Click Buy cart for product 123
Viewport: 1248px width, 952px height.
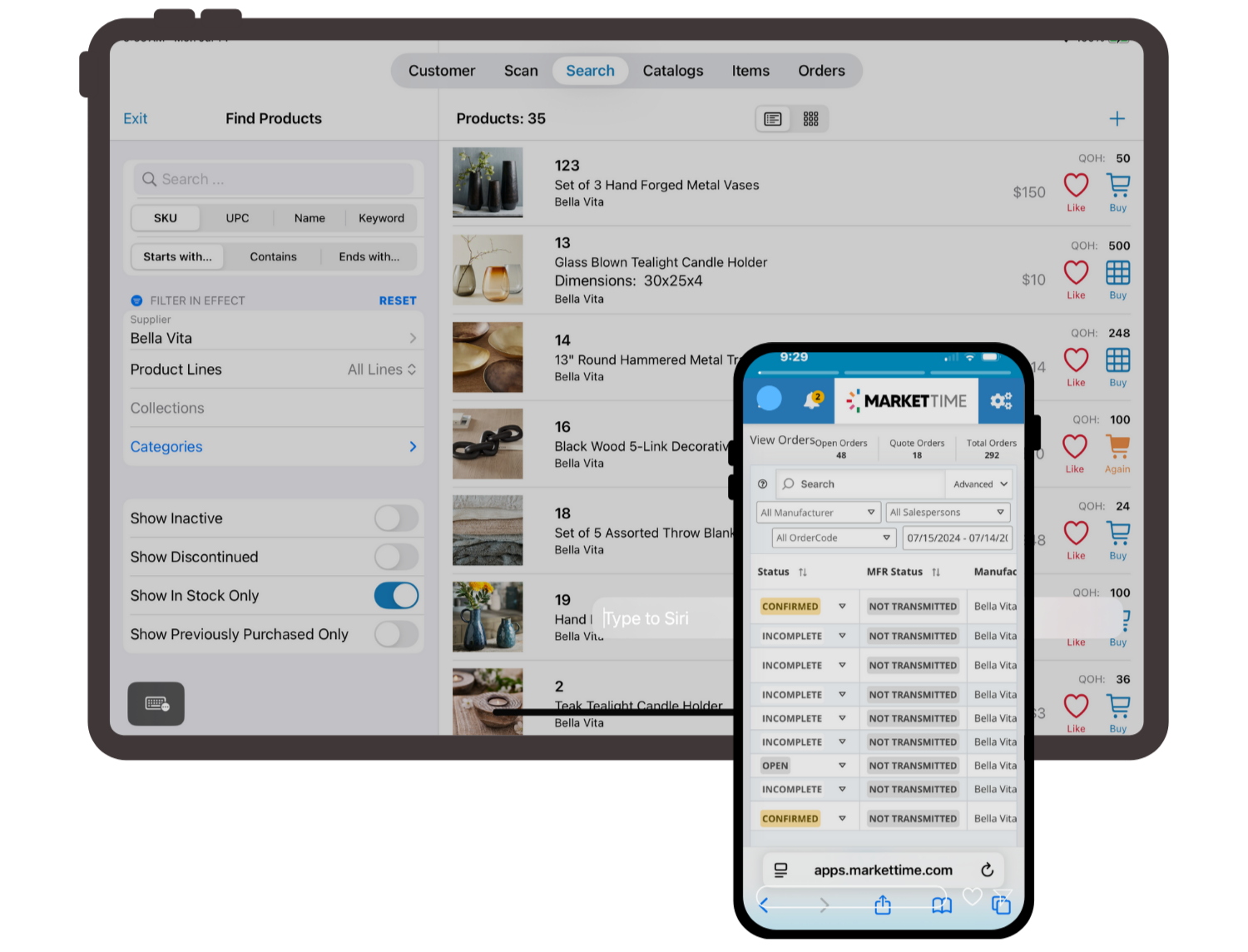pos(1117,186)
